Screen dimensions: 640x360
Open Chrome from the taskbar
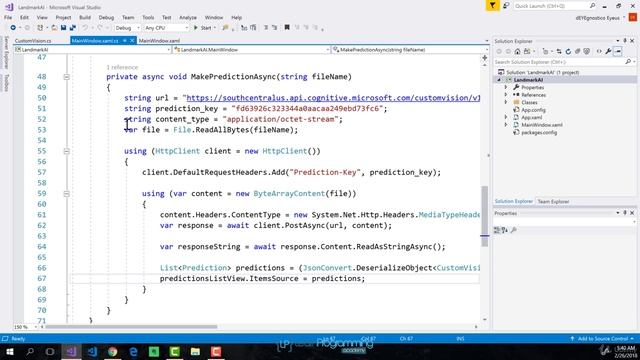click(113, 351)
